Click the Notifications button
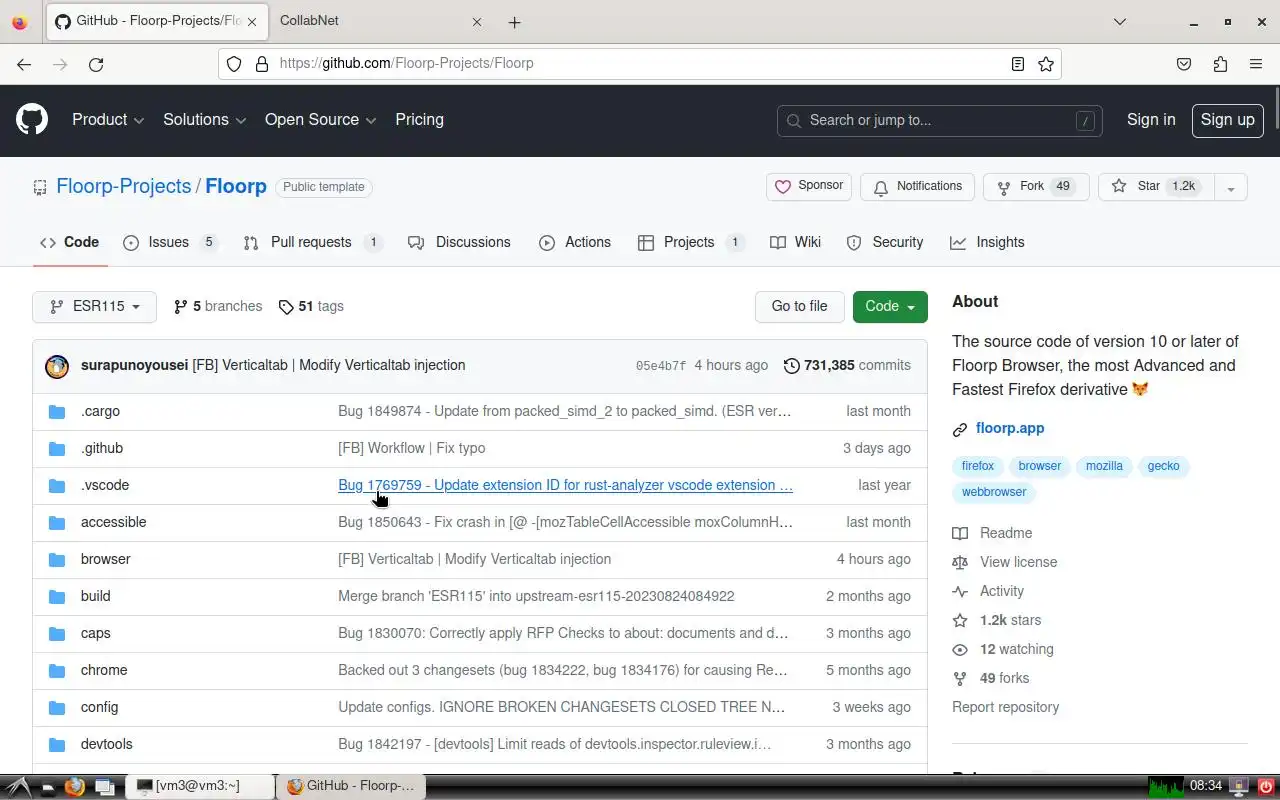 (x=918, y=187)
